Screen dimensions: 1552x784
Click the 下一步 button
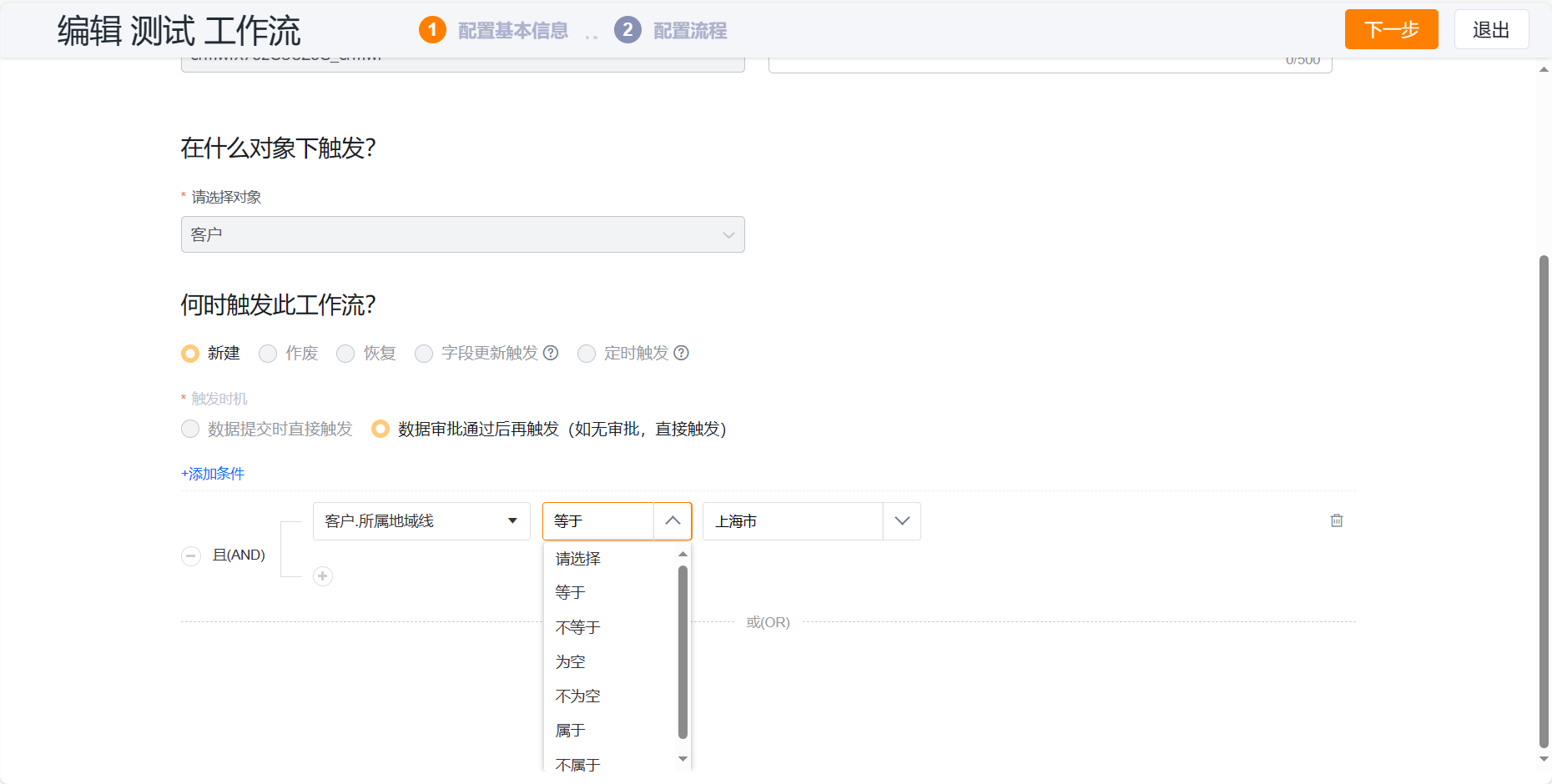pos(1390,29)
